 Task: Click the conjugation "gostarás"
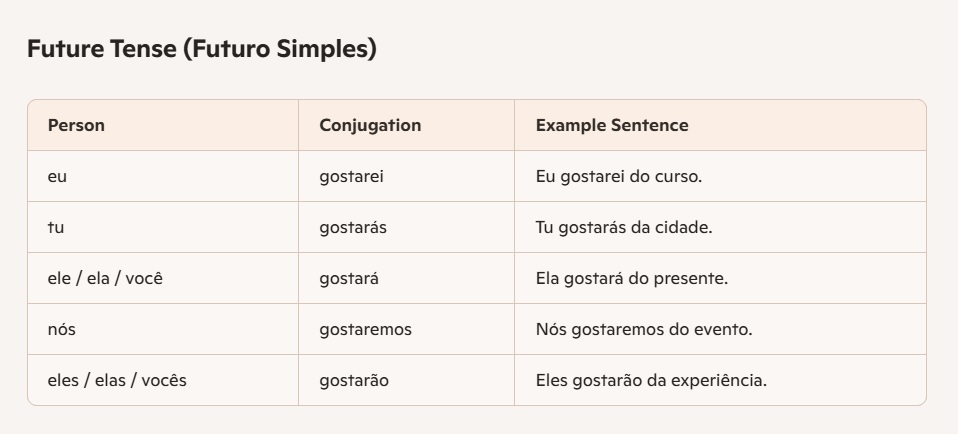pyautogui.click(x=353, y=228)
